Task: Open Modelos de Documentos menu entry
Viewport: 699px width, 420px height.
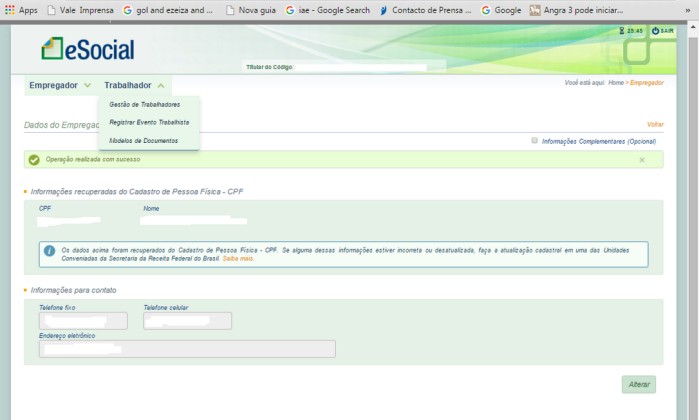Action: (144, 140)
